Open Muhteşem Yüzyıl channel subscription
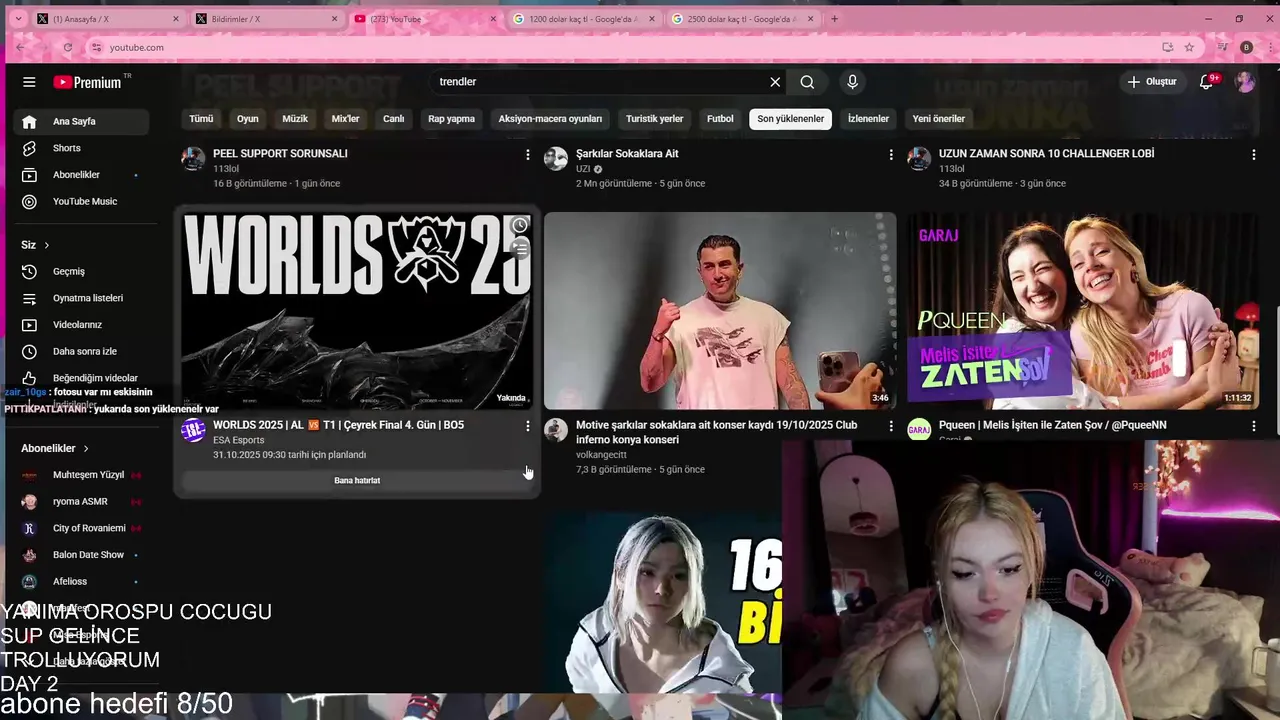 point(81,475)
